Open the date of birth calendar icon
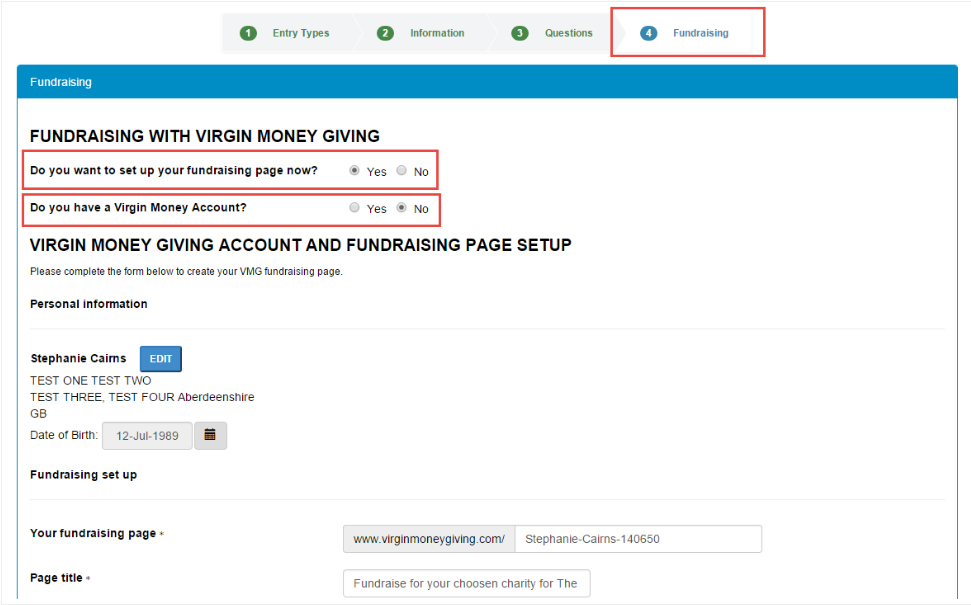This screenshot has width=971, height=605. [x=211, y=435]
